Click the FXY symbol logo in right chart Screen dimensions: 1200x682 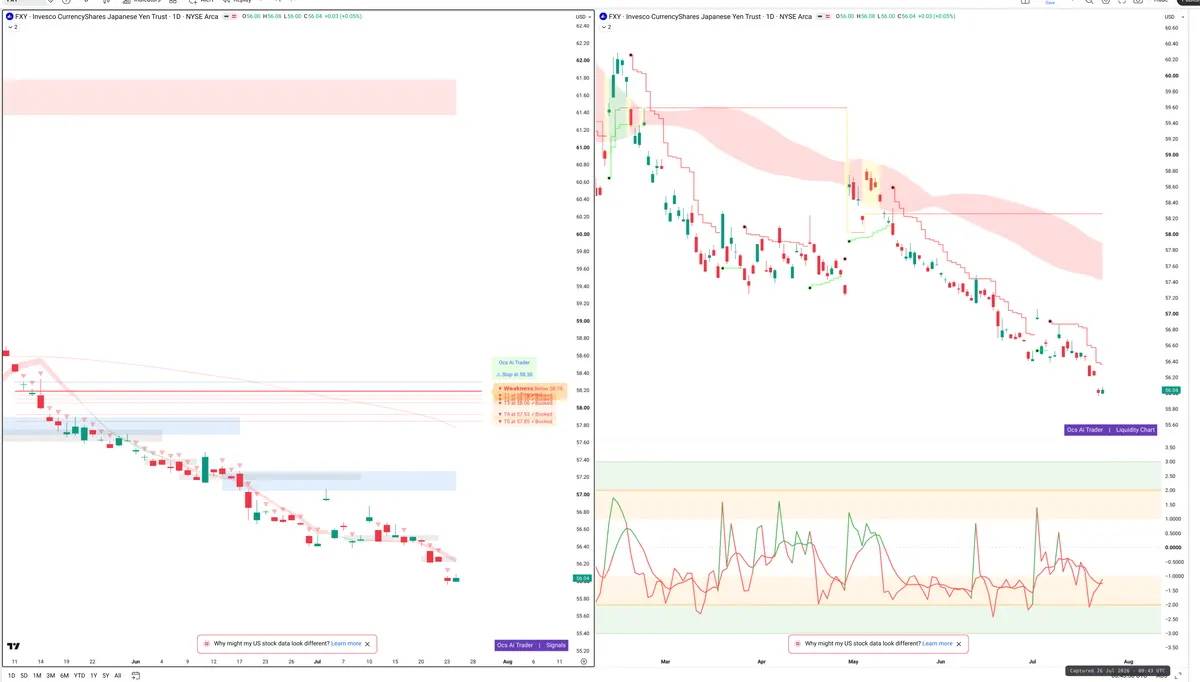pyautogui.click(x=604, y=17)
